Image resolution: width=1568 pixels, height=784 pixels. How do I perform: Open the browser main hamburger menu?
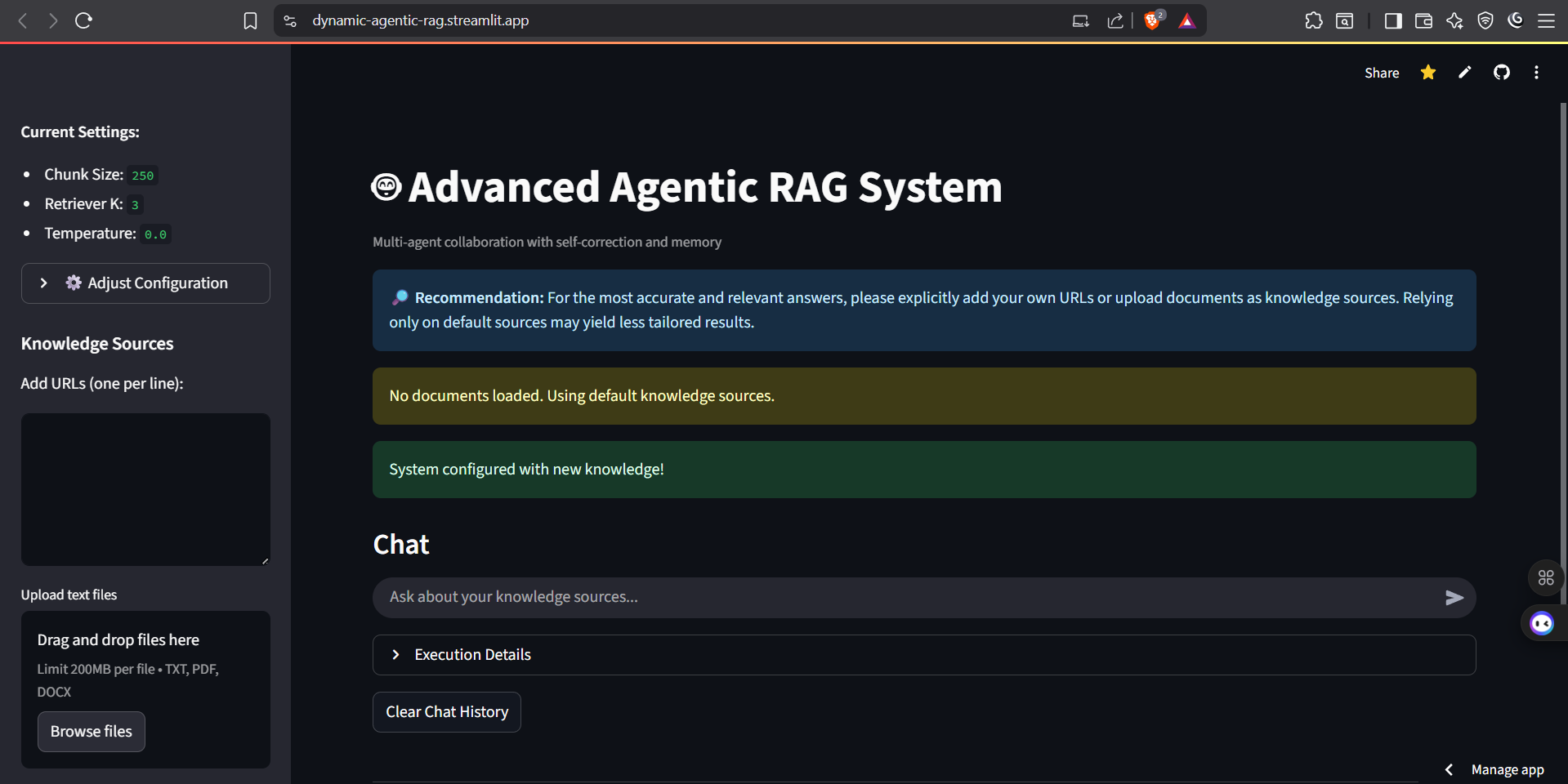pyautogui.click(x=1547, y=20)
